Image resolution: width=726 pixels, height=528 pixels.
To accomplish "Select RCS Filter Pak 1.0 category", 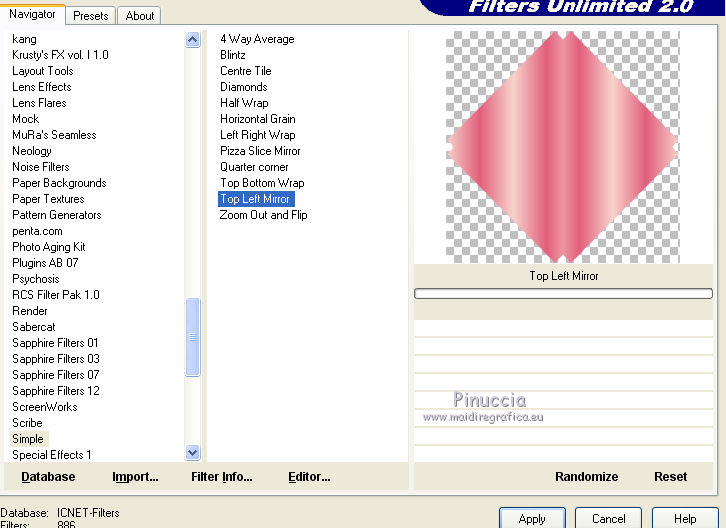I will [56, 295].
